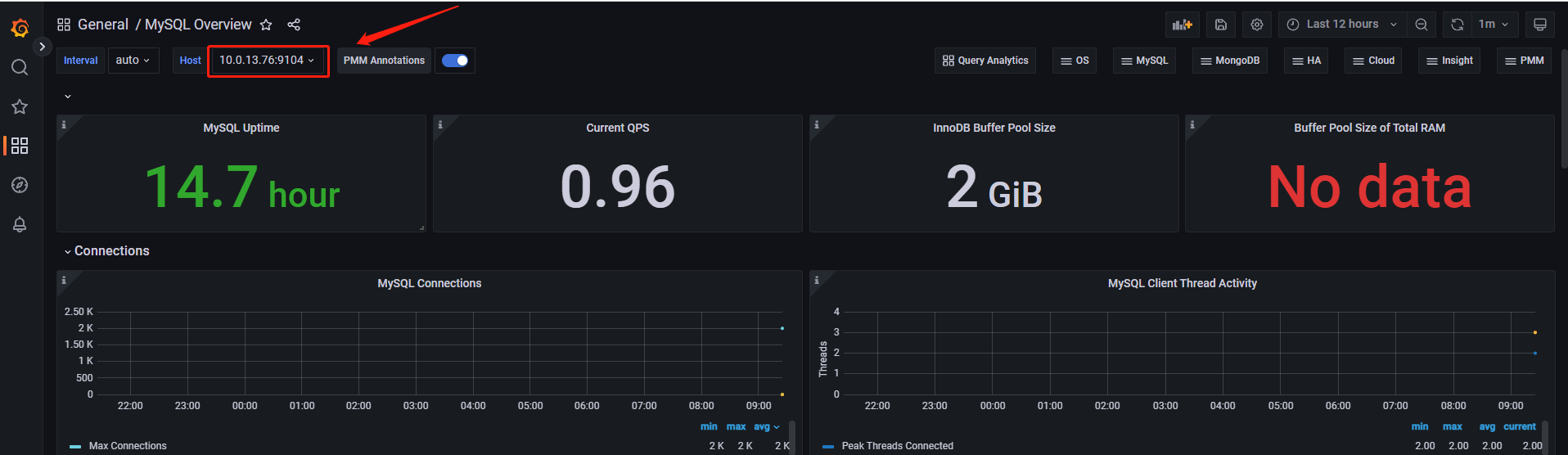This screenshot has width=1568, height=455.
Task: Sort Connections legend by max
Action: (736, 426)
